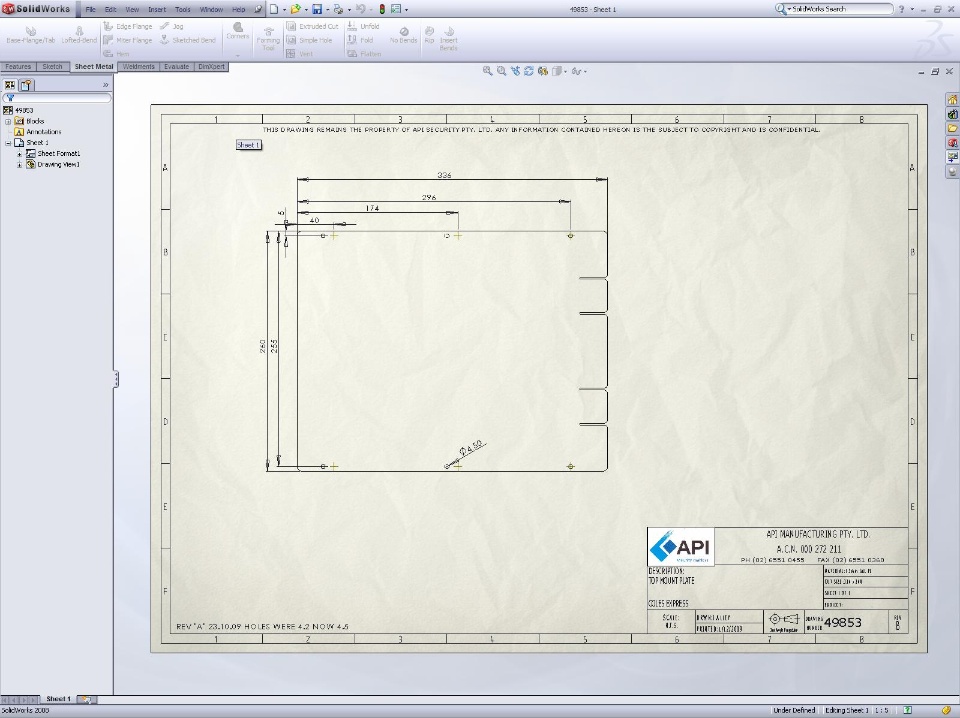Open the Design Library task pane icon
The image size is (960, 718).
(952, 114)
